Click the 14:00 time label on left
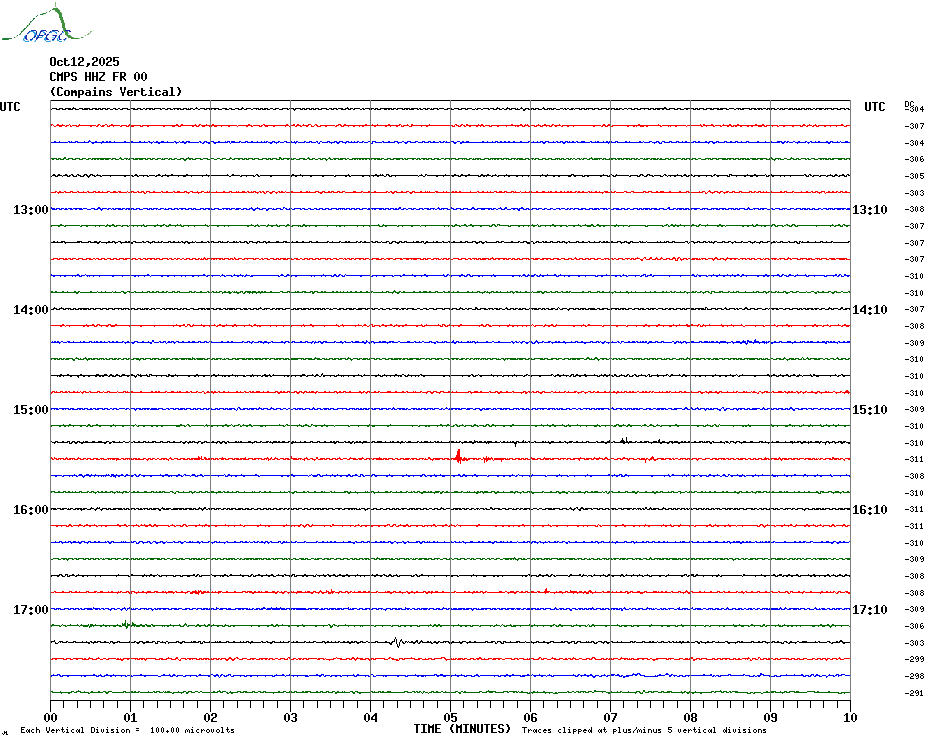930x744 pixels. point(31,310)
